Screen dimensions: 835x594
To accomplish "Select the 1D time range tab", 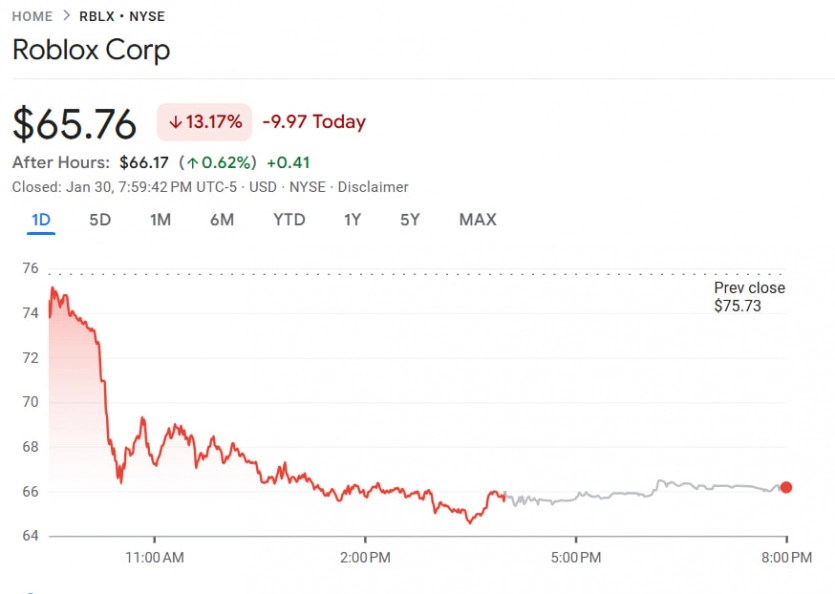I will 41,220.
